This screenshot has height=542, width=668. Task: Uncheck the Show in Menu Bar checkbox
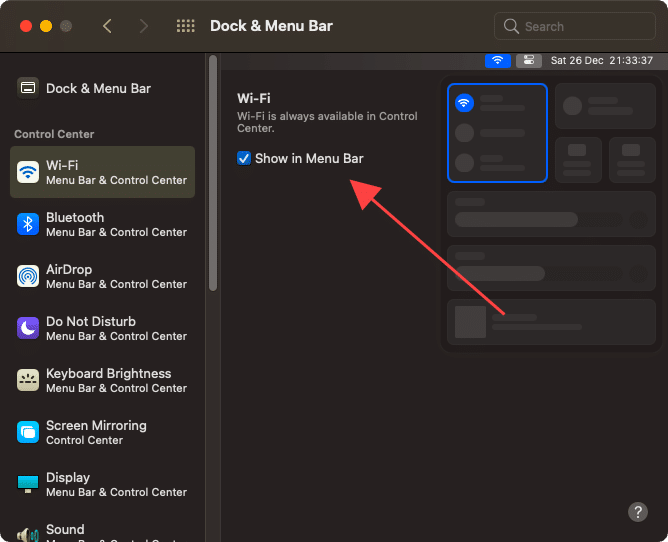click(244, 158)
